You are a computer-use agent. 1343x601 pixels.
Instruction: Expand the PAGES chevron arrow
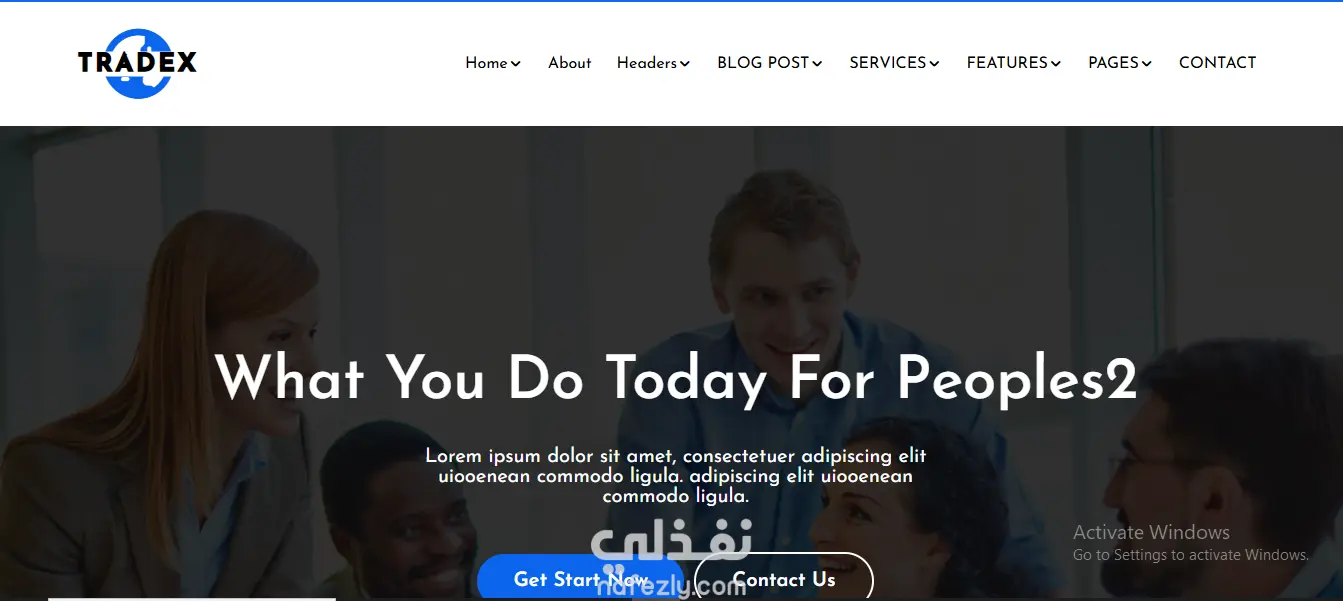click(x=1146, y=64)
